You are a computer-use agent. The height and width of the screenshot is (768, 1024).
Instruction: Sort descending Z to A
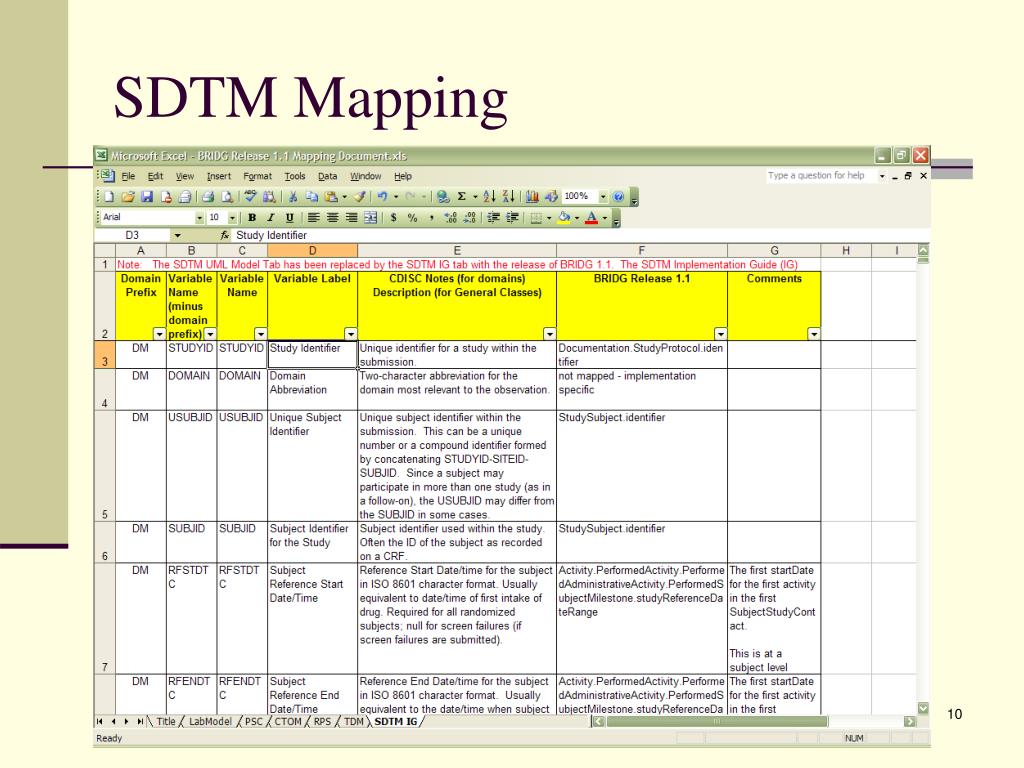(509, 197)
